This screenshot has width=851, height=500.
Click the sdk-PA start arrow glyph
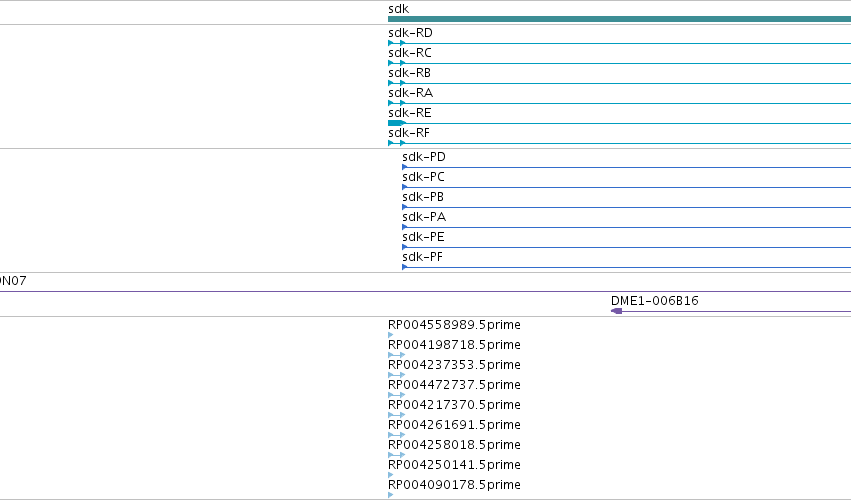click(404, 227)
